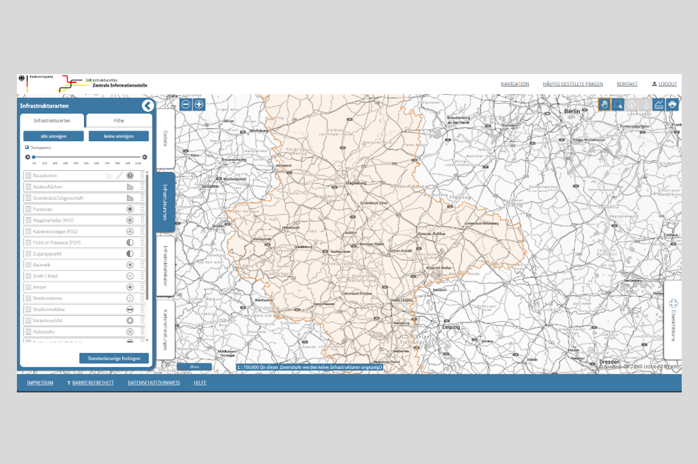Open the measure tool

pyautogui.click(x=658, y=104)
